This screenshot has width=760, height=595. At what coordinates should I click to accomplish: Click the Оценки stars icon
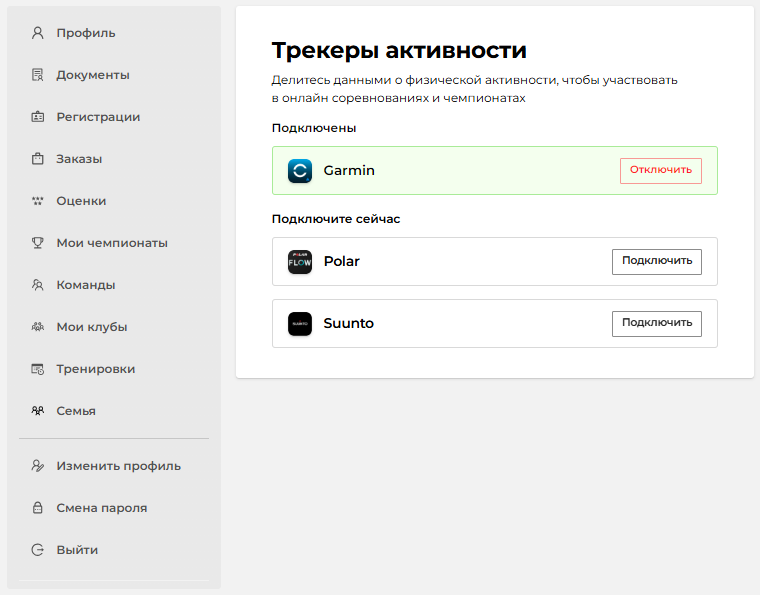click(37, 201)
